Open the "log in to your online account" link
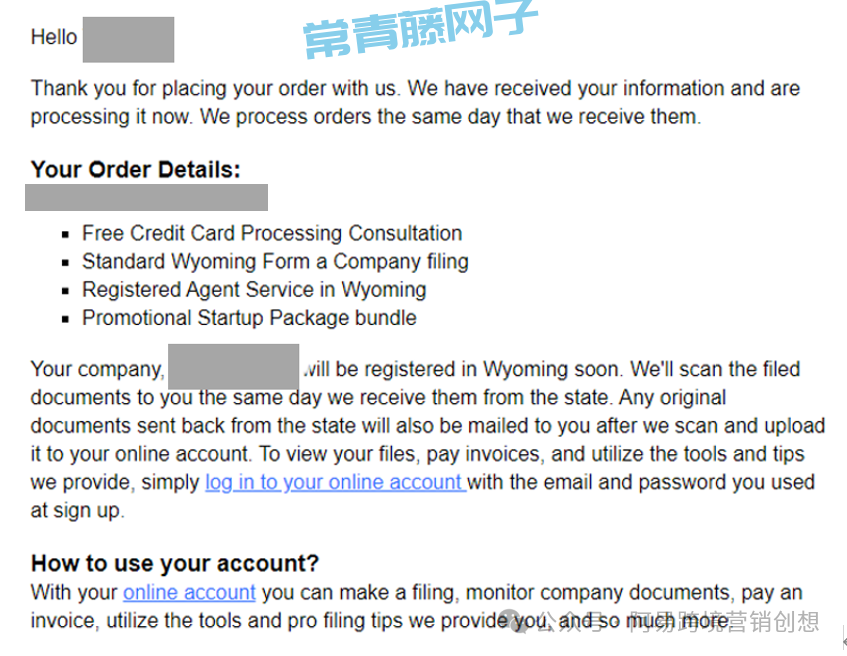847x656 pixels. [334, 482]
